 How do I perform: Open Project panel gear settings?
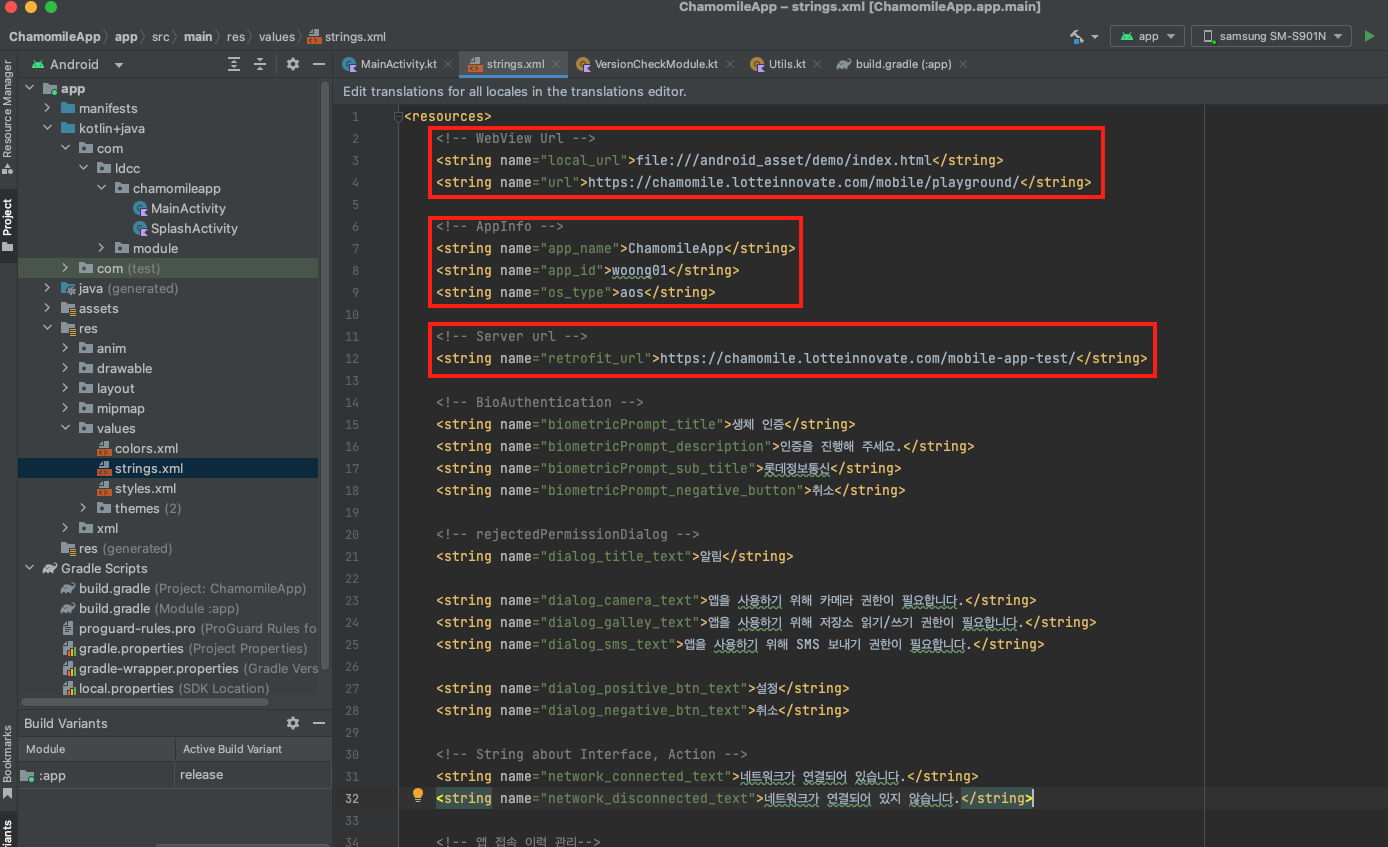point(292,64)
